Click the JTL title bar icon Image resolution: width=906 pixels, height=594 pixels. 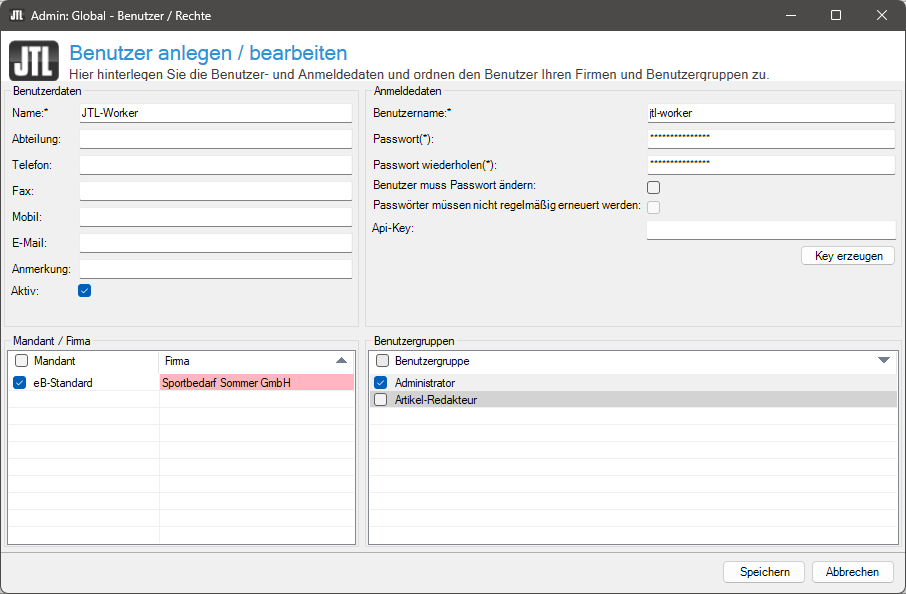tap(17, 16)
